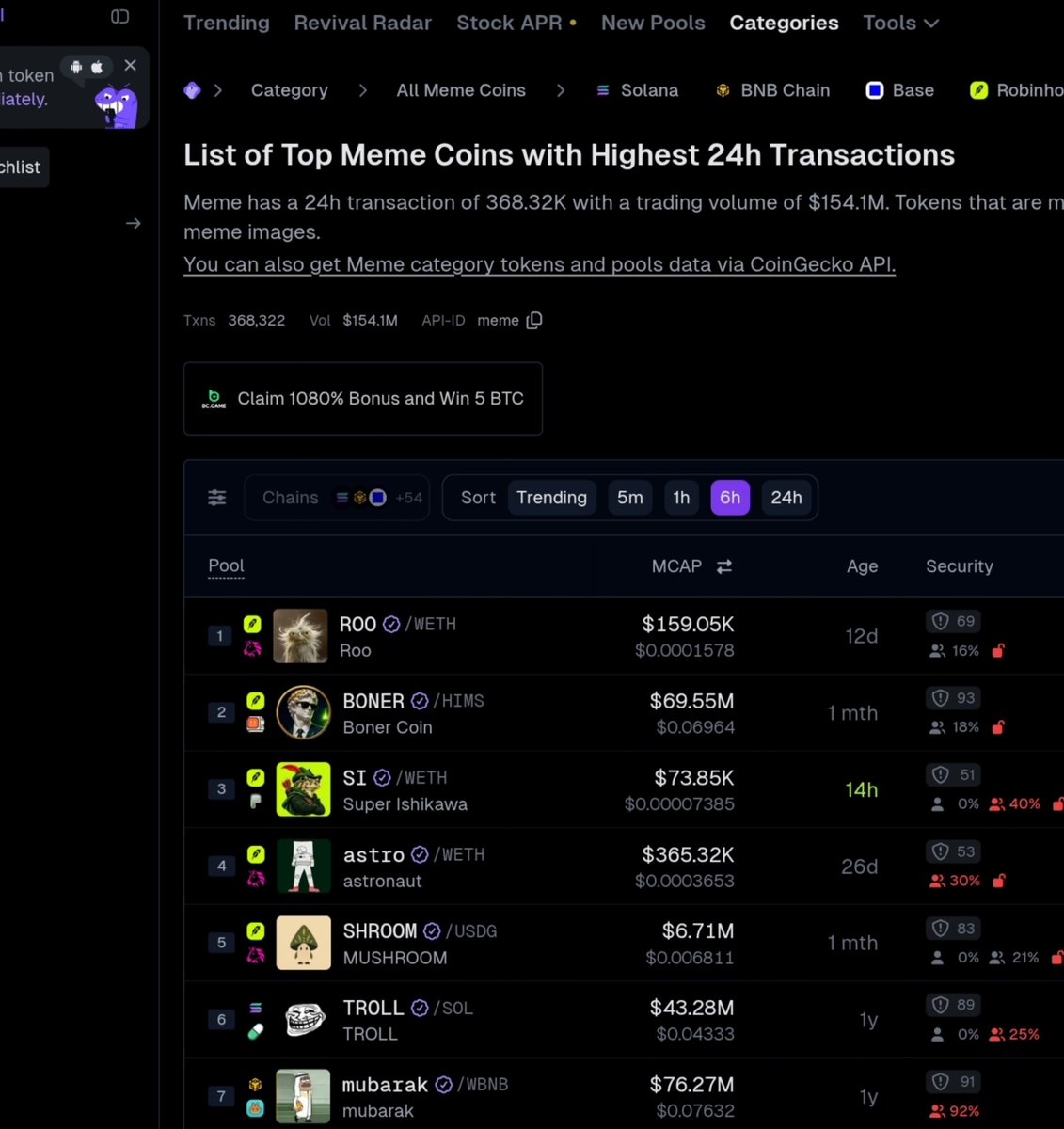Click BONER security shield score 93
This screenshot has width=1064, height=1129.
click(x=954, y=698)
